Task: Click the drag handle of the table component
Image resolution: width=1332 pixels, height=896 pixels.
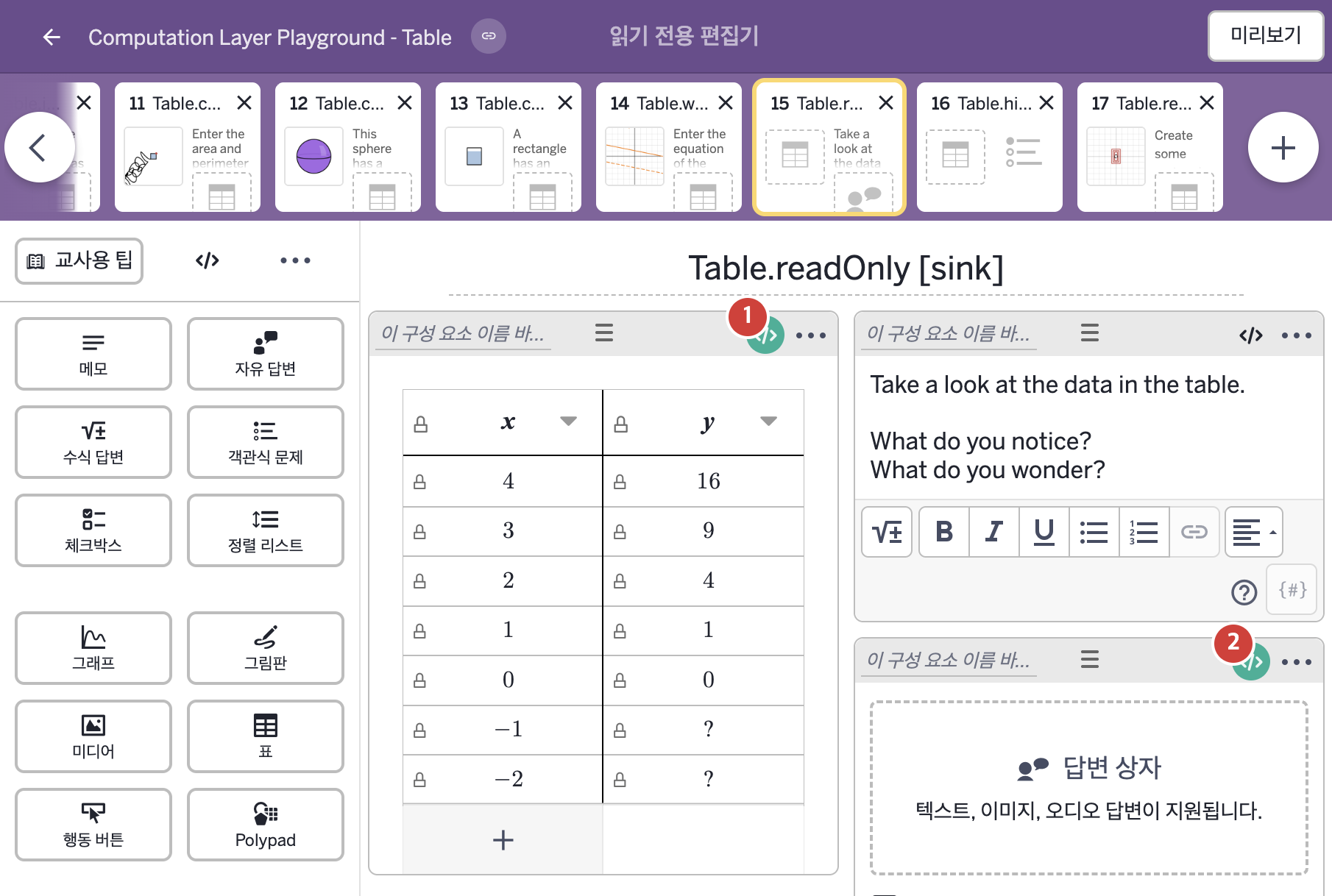Action: click(604, 333)
